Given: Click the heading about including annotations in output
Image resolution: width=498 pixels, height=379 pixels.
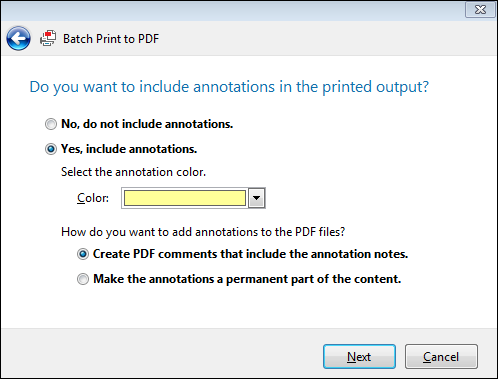Looking at the screenshot, I should [x=229, y=87].
